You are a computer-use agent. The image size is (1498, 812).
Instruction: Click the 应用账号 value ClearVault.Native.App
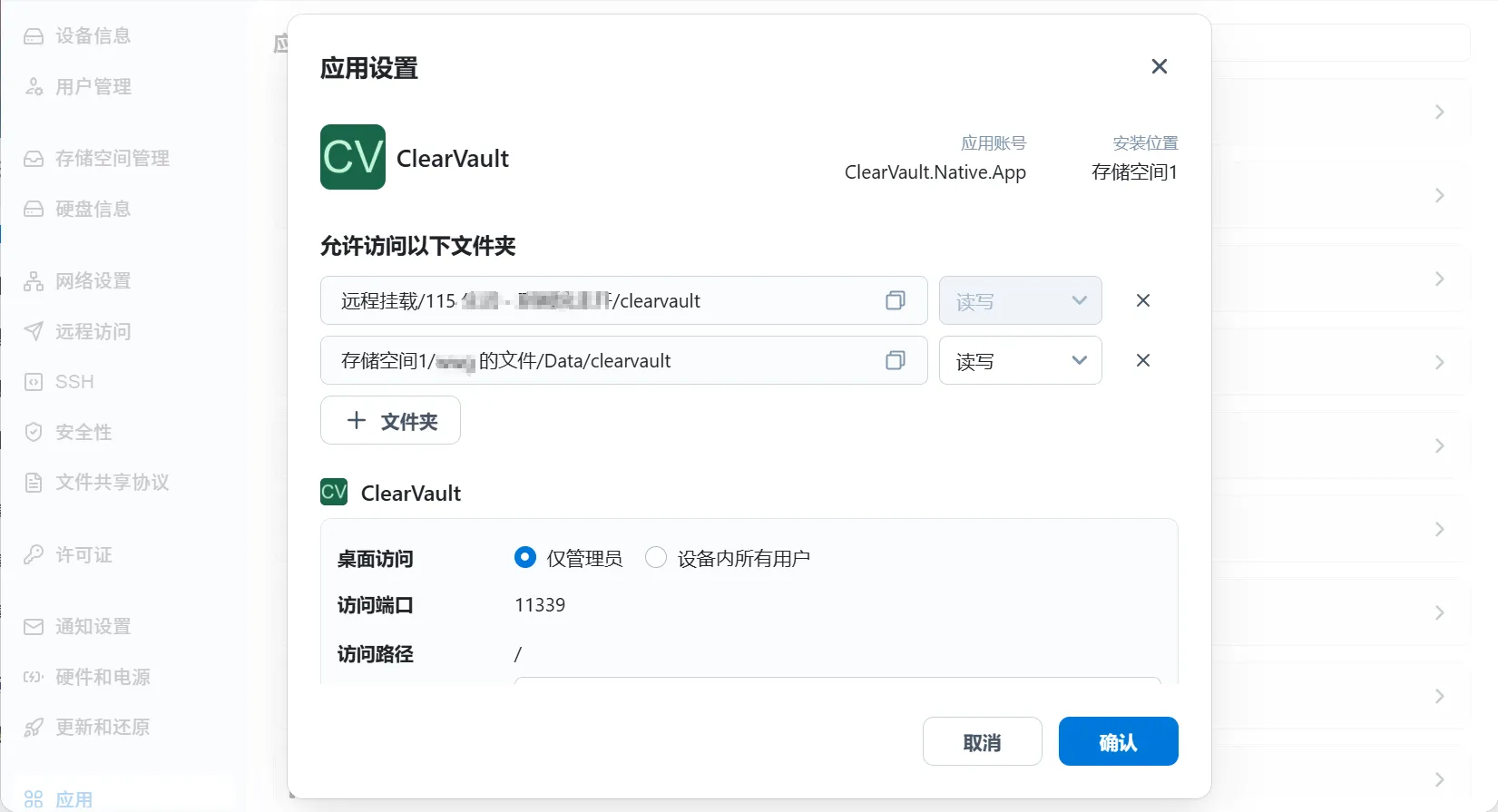click(x=935, y=172)
